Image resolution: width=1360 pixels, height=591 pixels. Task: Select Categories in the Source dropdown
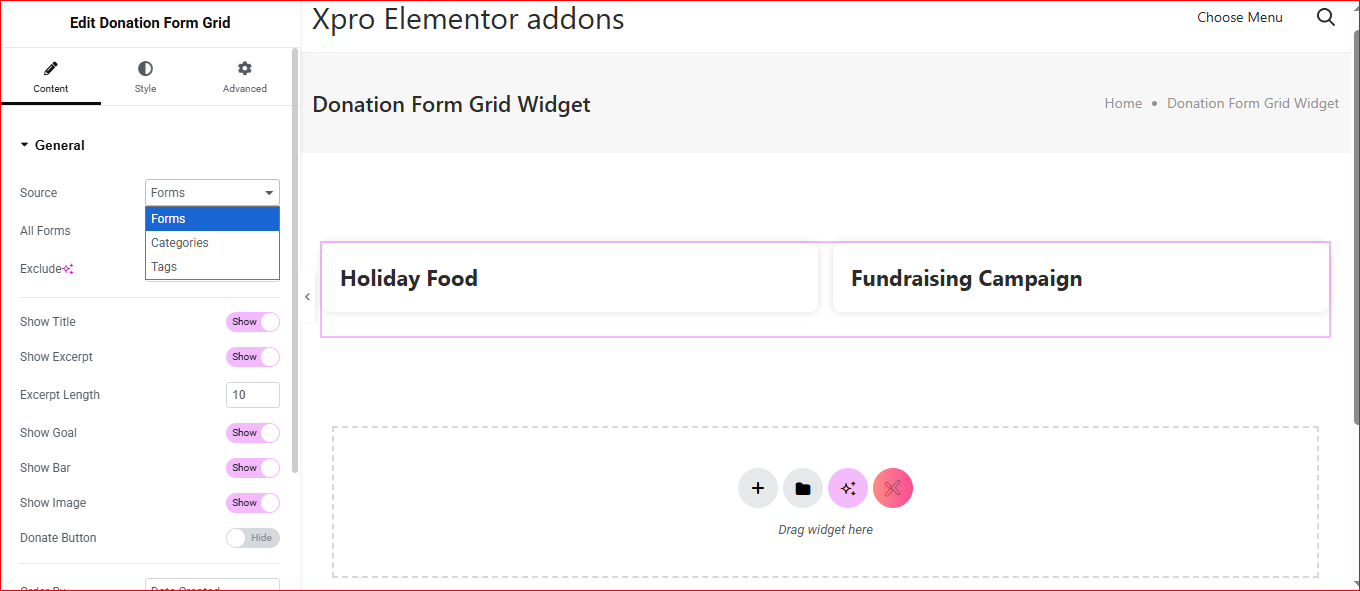pos(180,243)
